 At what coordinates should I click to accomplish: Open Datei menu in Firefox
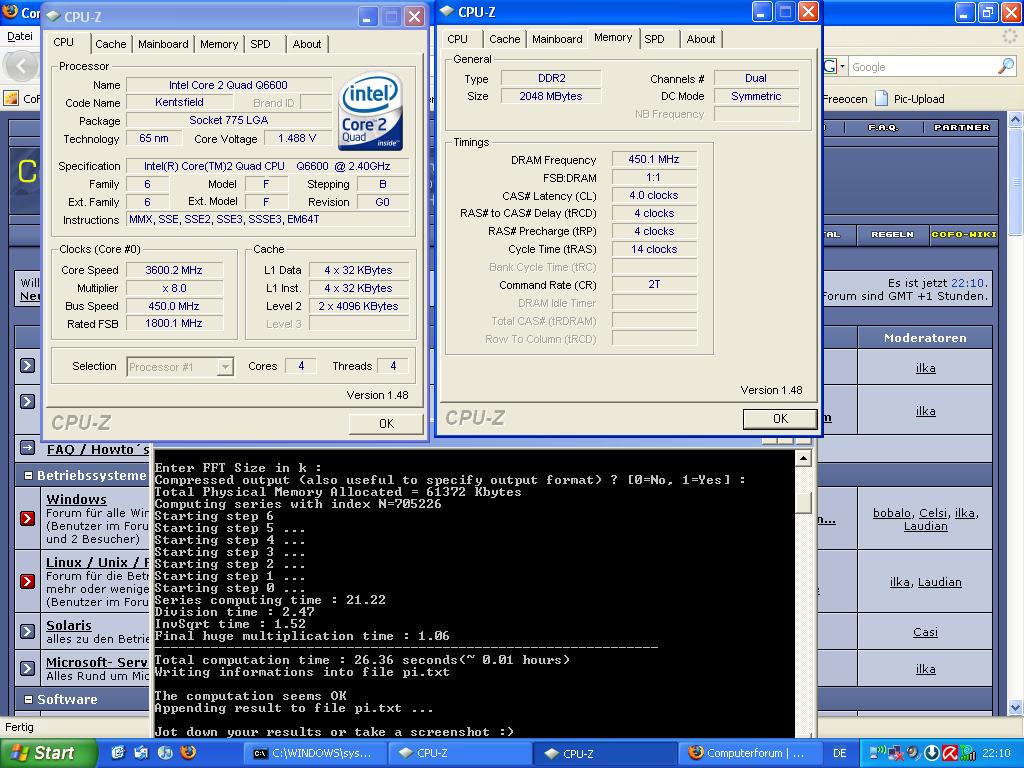point(19,36)
